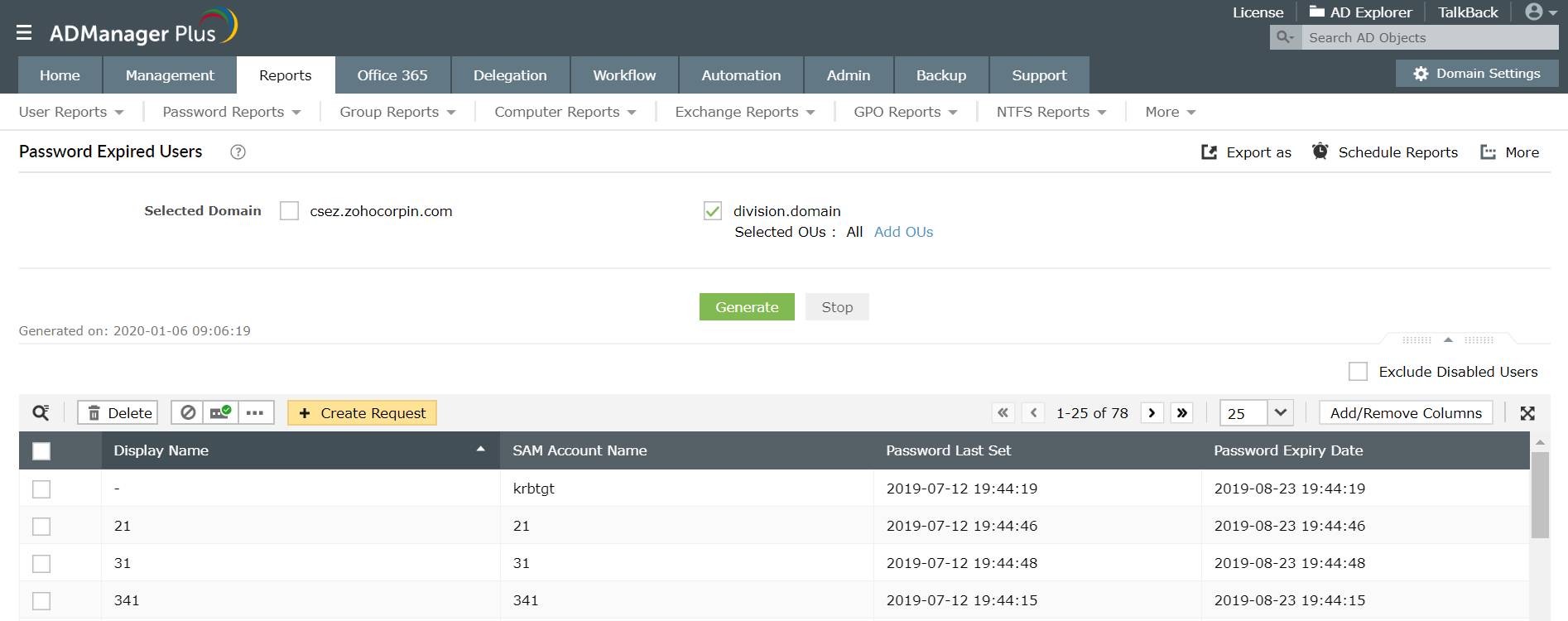Expand the report table to full screen
The image size is (1568, 621).
click(1527, 413)
